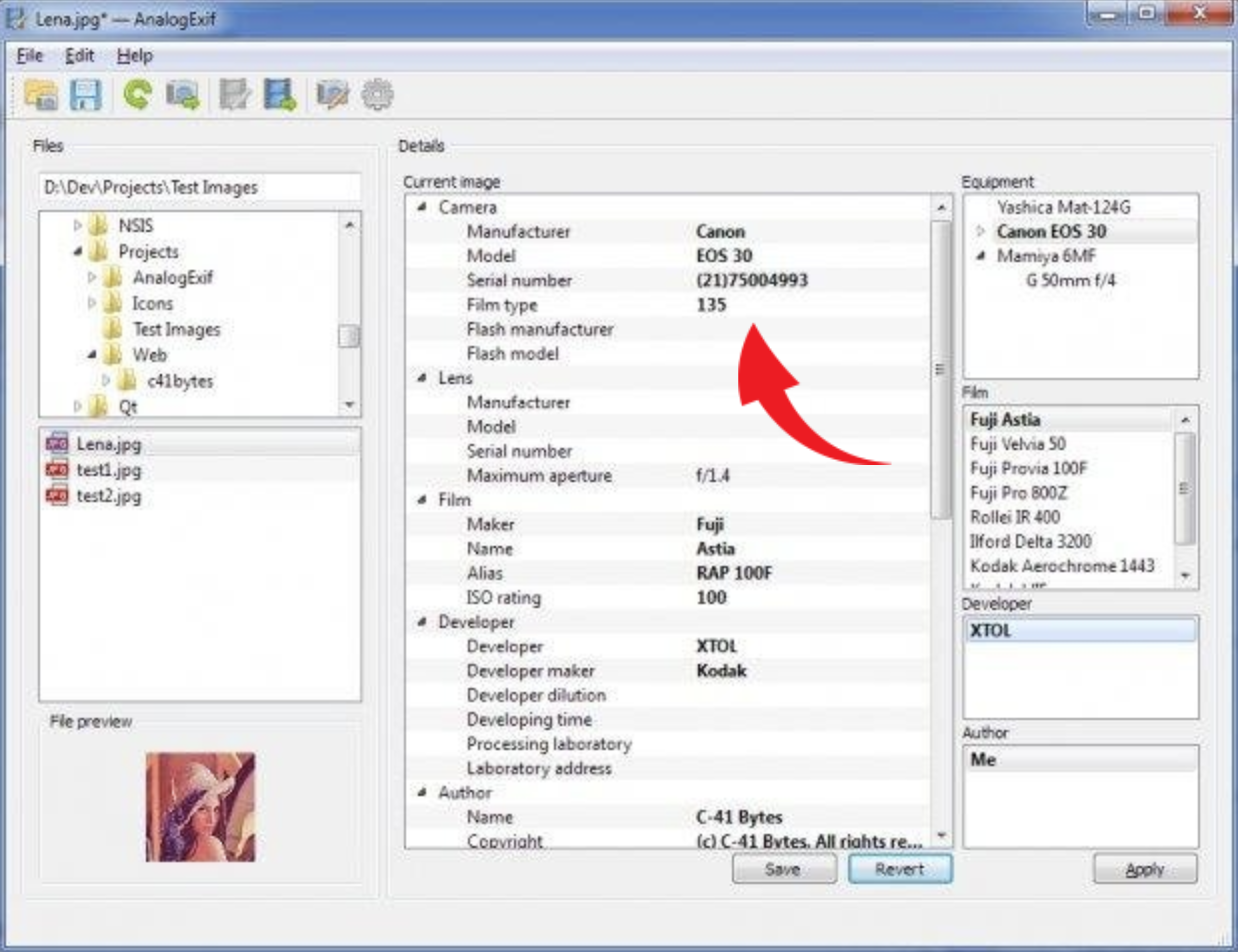
Task: Click the NSIS folder icon
Action: pyautogui.click(x=98, y=226)
